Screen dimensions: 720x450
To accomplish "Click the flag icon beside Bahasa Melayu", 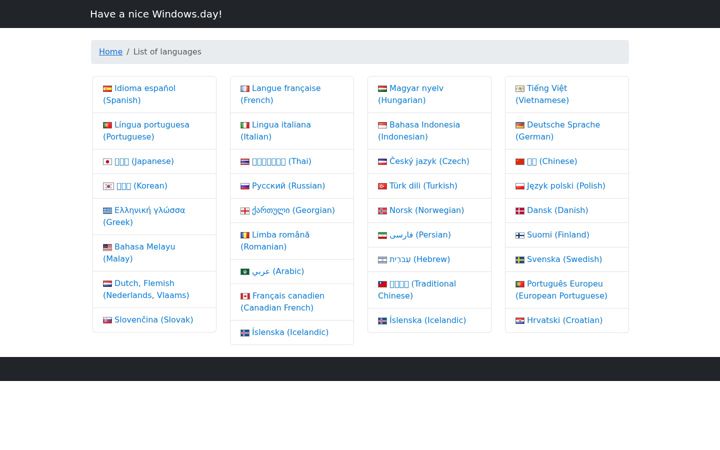I will tap(107, 247).
